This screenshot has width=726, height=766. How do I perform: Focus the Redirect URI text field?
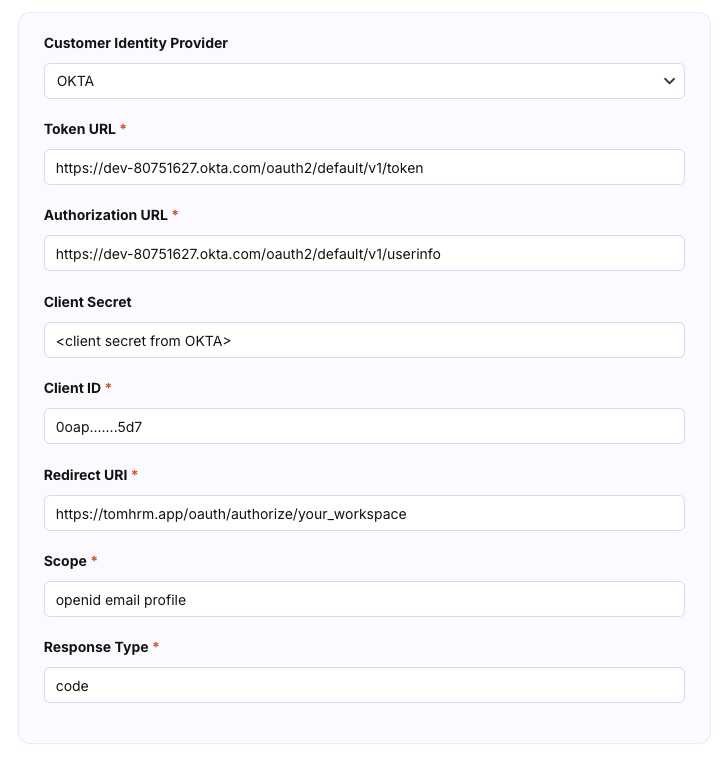click(364, 514)
